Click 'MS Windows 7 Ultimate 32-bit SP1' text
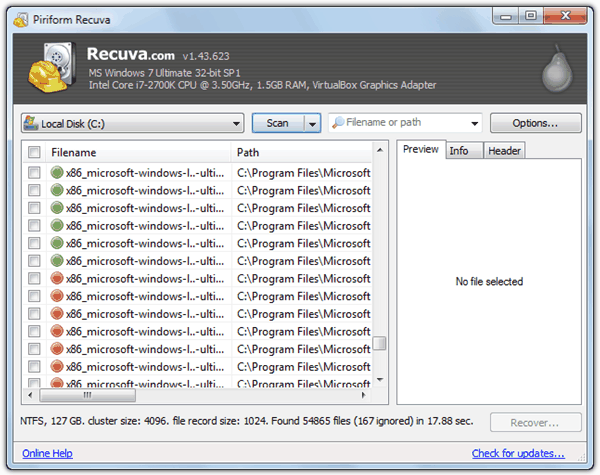The width and height of the screenshot is (600, 475). pyautogui.click(x=165, y=73)
